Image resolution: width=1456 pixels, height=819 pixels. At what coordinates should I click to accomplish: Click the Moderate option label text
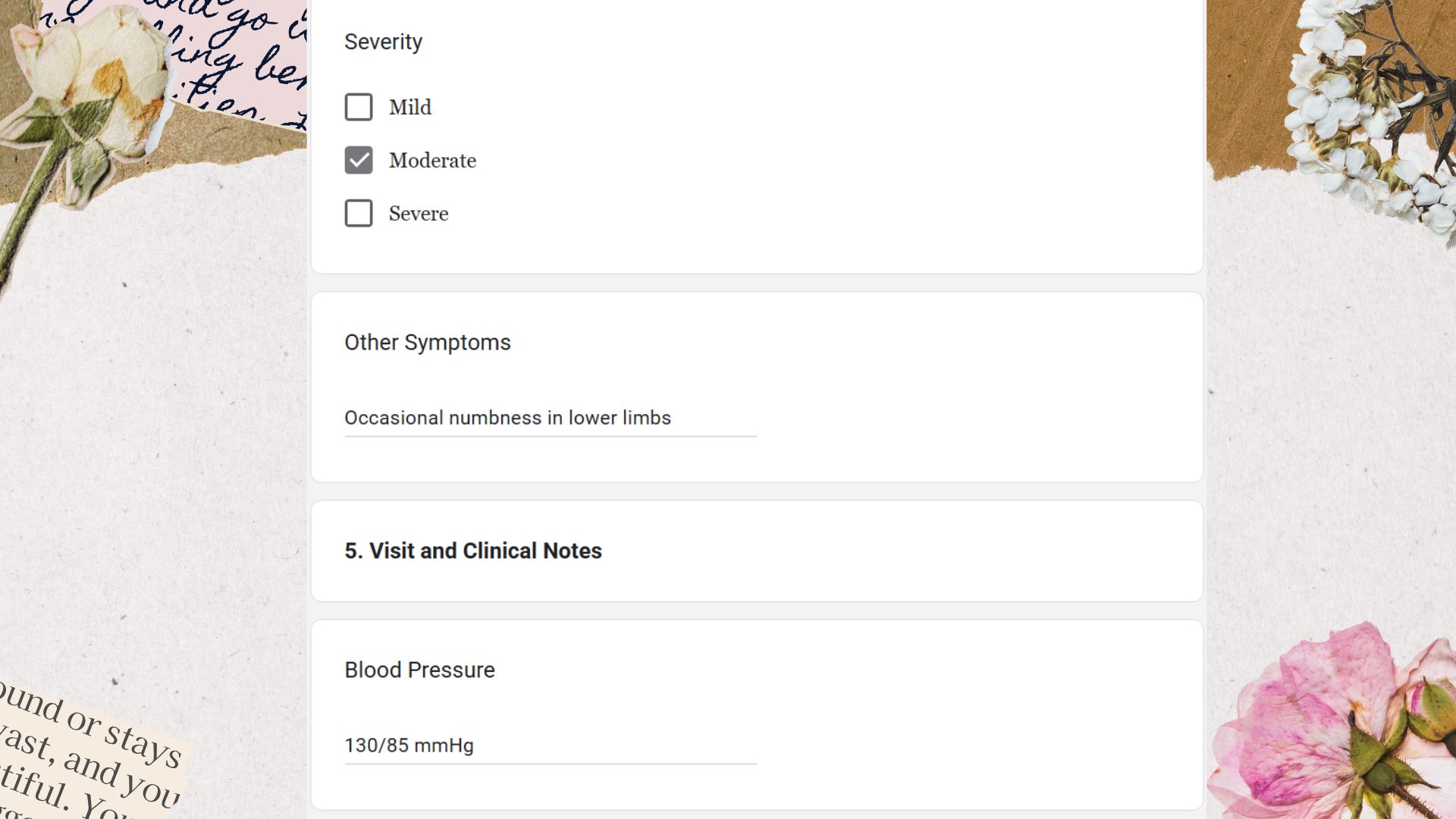[432, 160]
